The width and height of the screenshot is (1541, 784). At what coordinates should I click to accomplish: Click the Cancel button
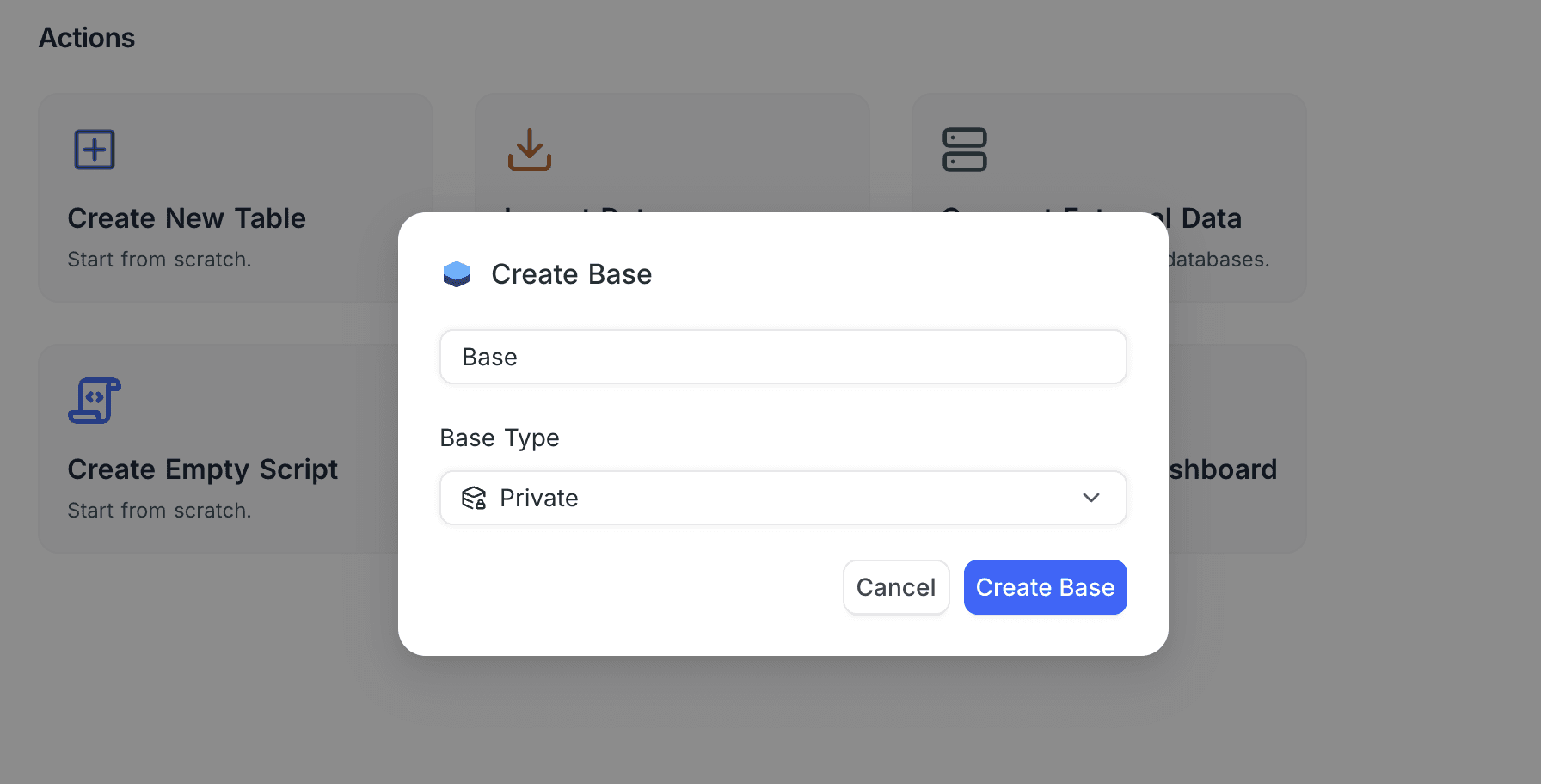pyautogui.click(x=896, y=587)
